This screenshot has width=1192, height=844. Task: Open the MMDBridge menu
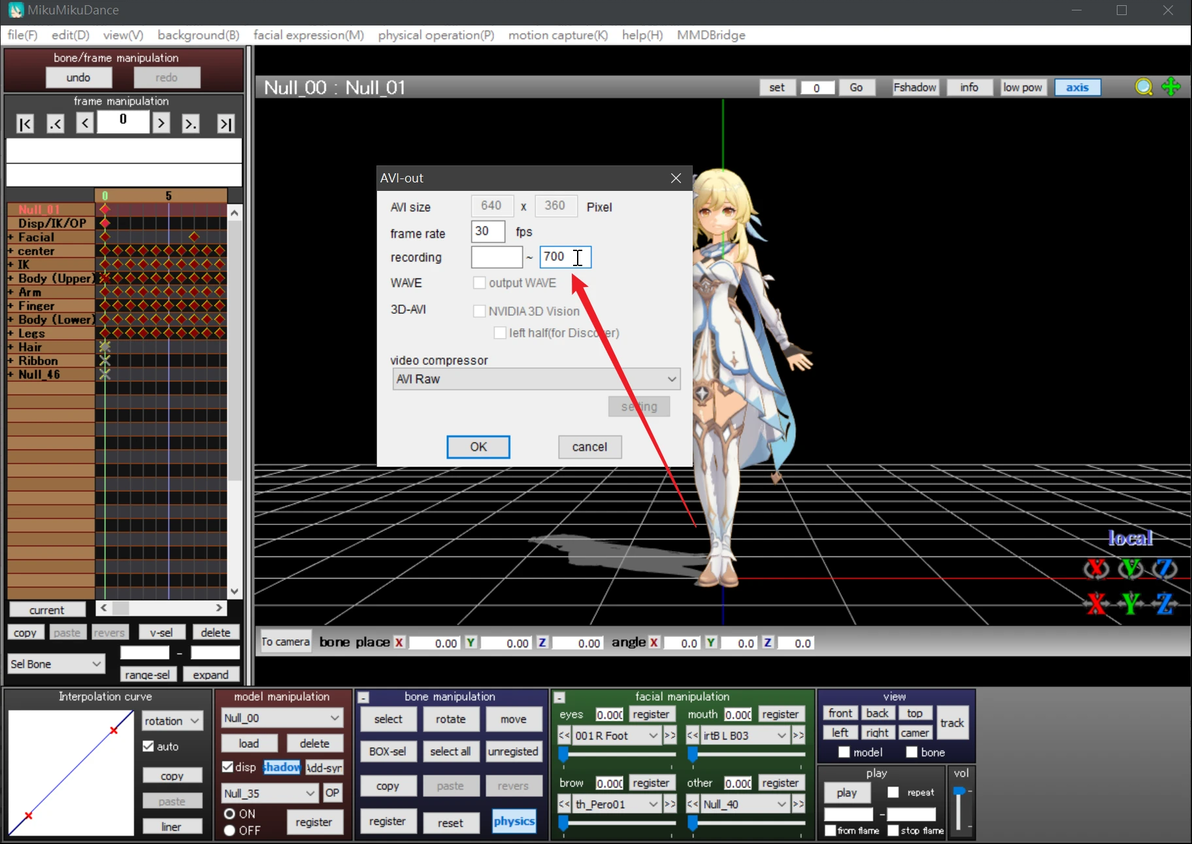coord(711,35)
